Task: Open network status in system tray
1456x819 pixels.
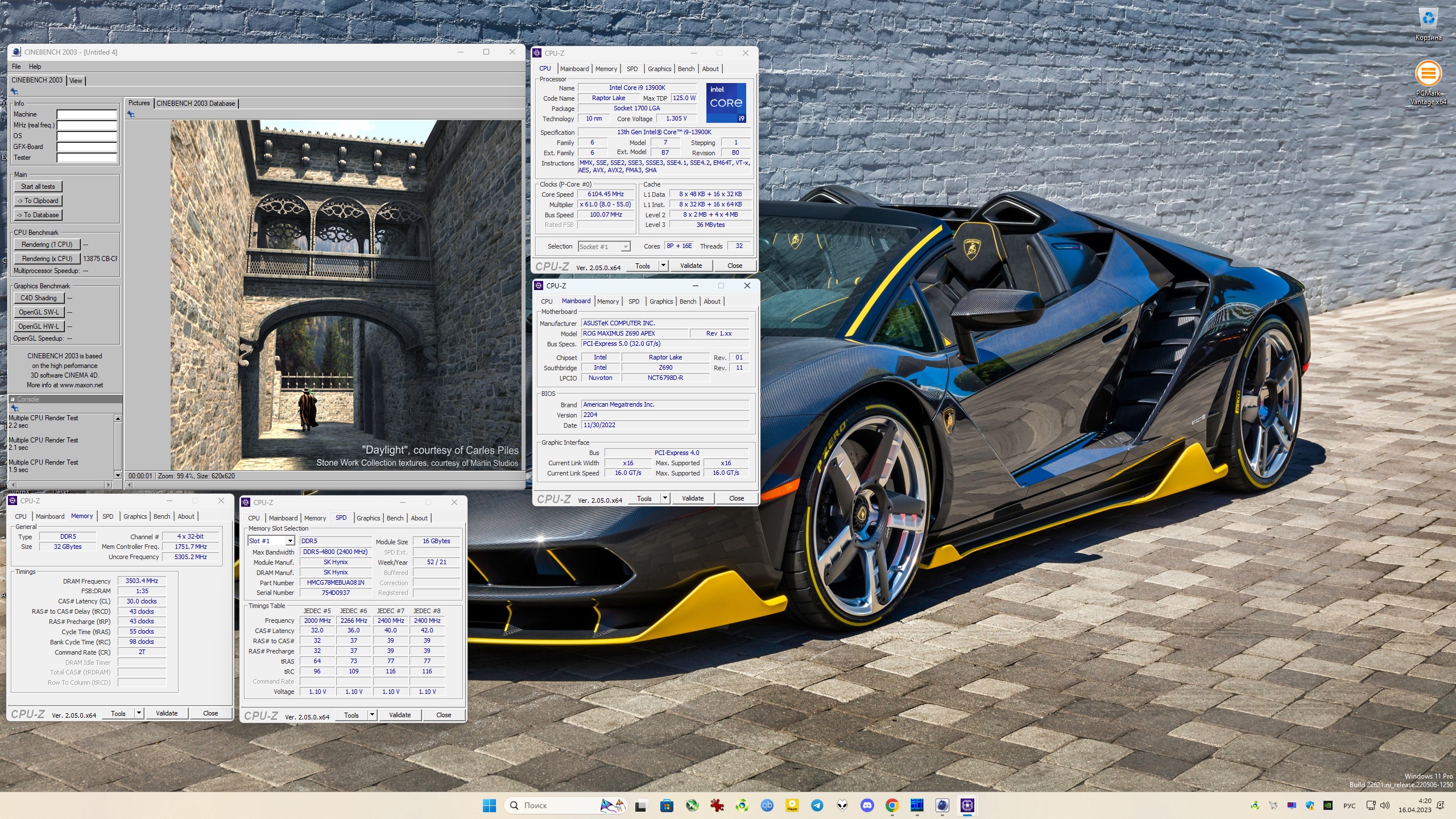Action: pyautogui.click(x=1371, y=805)
